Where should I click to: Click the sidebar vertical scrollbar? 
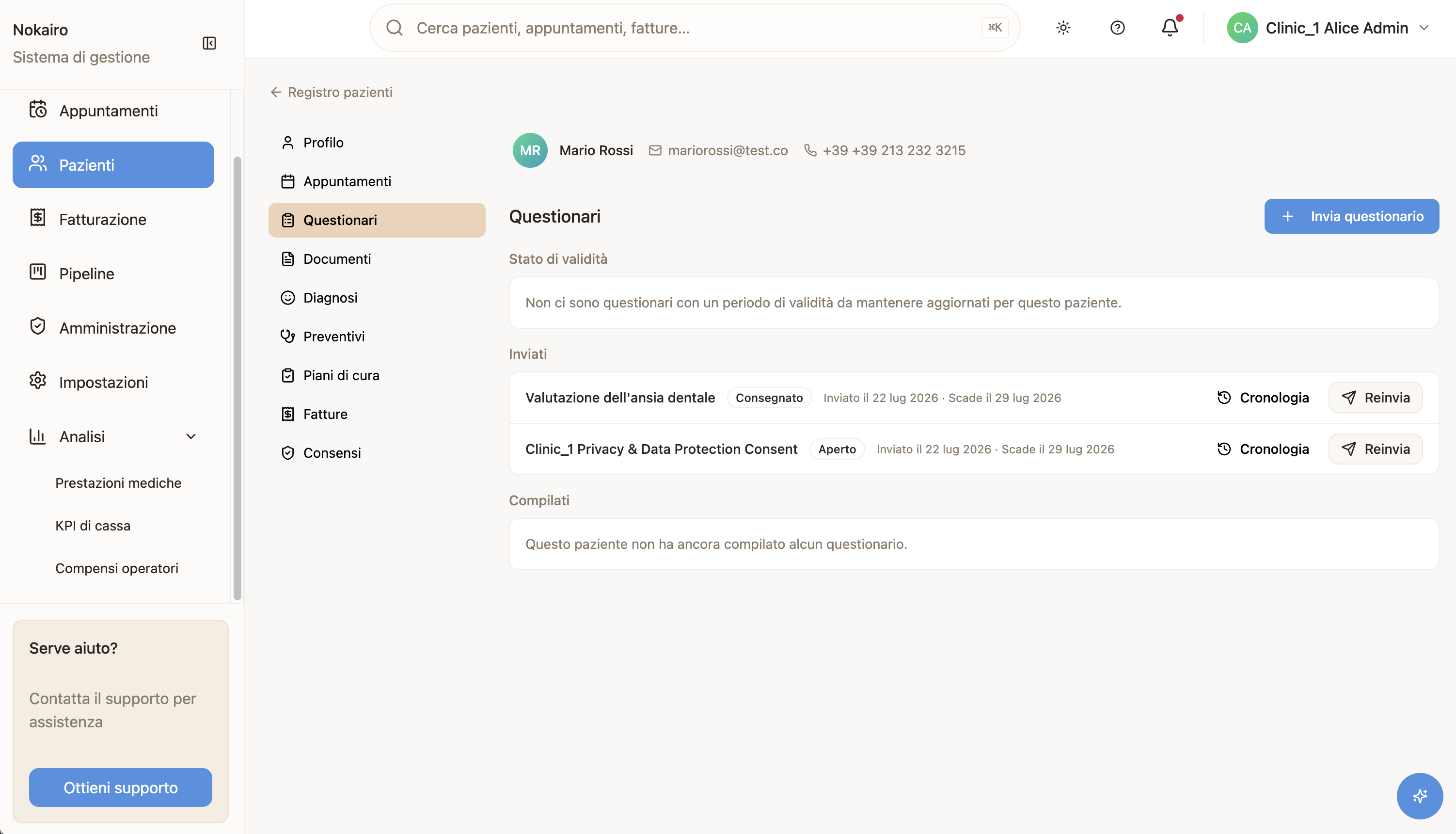coord(237,378)
